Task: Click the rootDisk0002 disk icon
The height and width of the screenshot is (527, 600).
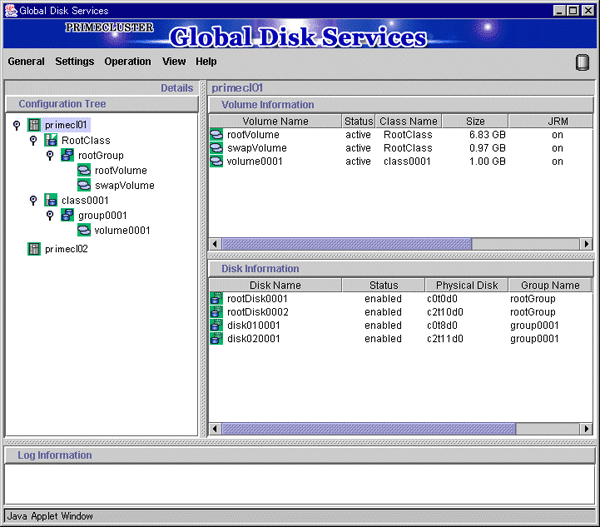Action: 216,312
